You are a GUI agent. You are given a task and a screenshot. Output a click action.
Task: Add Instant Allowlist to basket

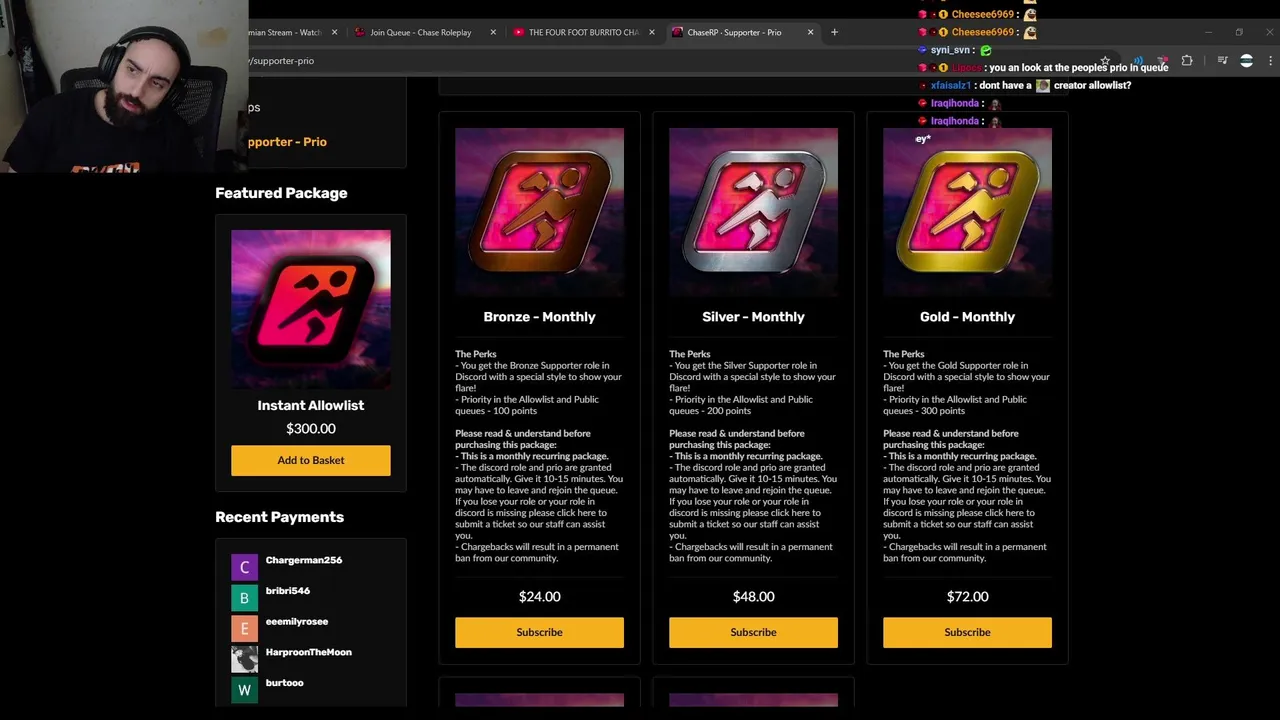click(x=311, y=460)
